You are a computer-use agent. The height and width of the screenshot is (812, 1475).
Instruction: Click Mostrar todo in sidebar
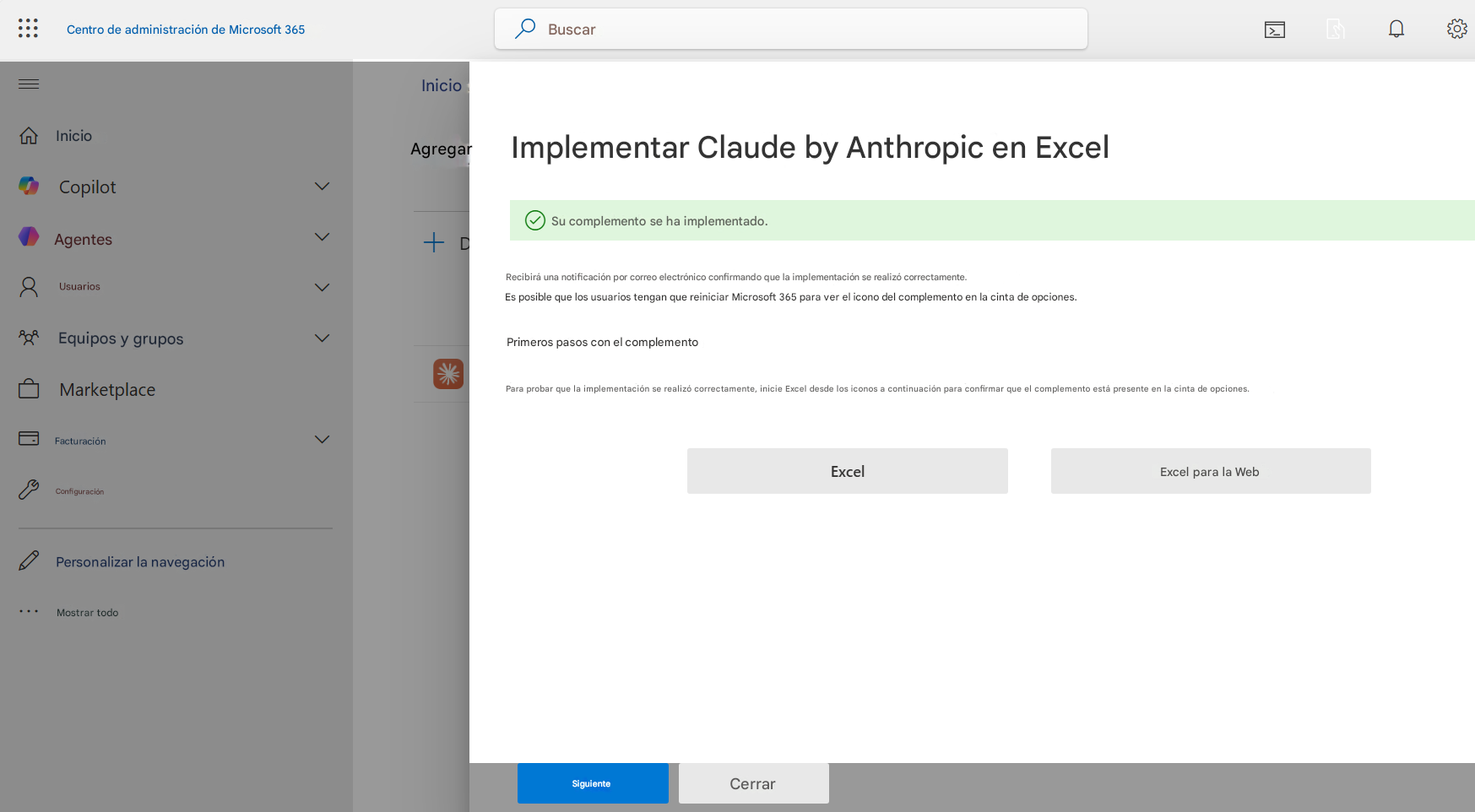click(87, 613)
